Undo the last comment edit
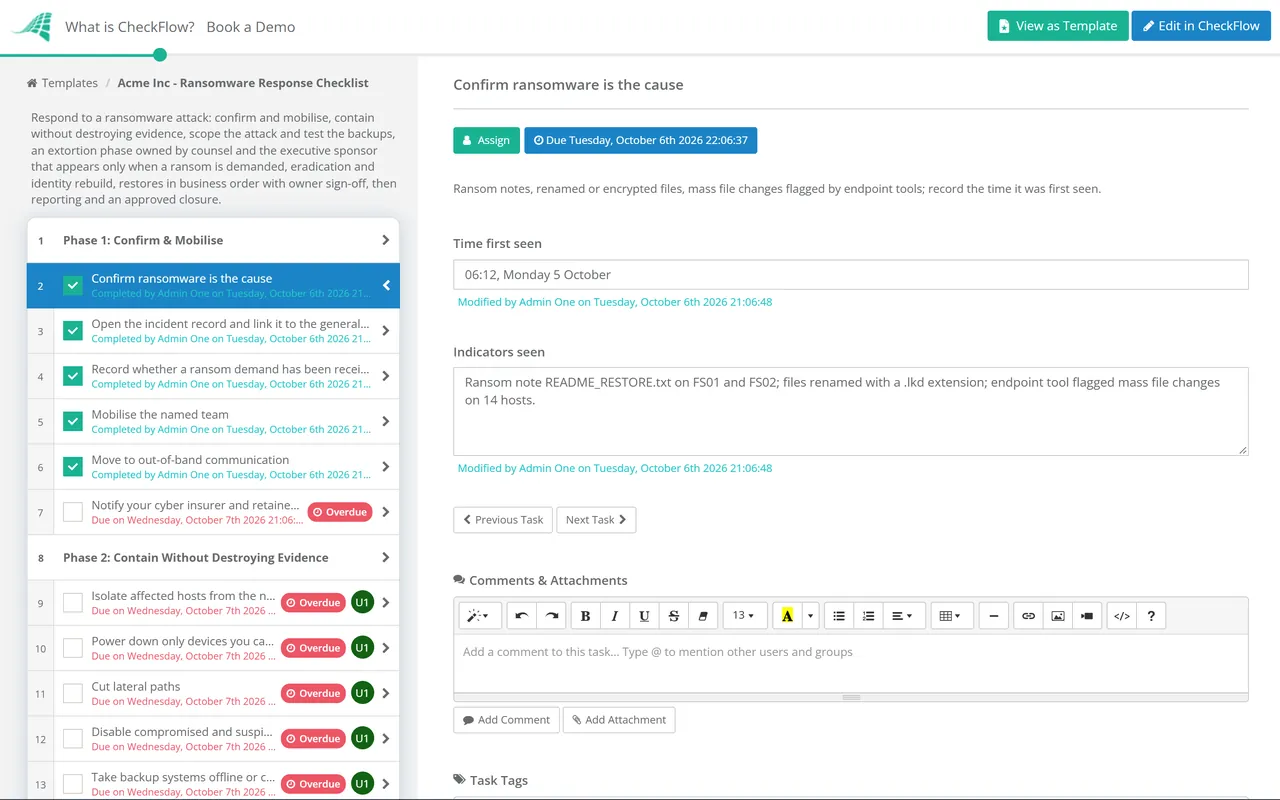This screenshot has width=1280, height=800. click(522, 616)
